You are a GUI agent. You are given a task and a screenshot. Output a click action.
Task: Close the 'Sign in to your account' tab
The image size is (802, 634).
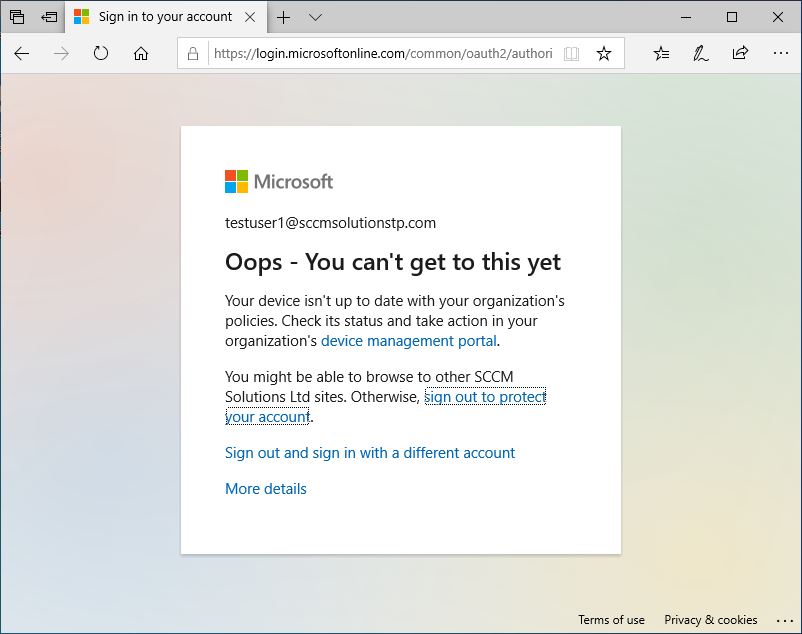click(251, 17)
